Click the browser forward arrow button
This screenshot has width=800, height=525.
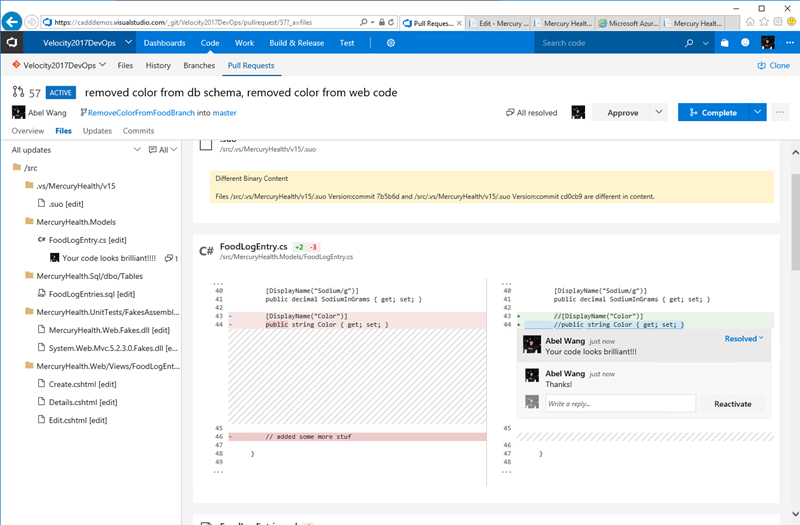pos(32,22)
